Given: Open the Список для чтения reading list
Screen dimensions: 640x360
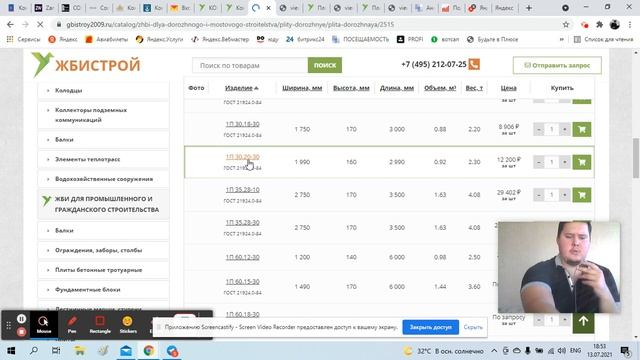Looking at the screenshot, I should [603, 40].
